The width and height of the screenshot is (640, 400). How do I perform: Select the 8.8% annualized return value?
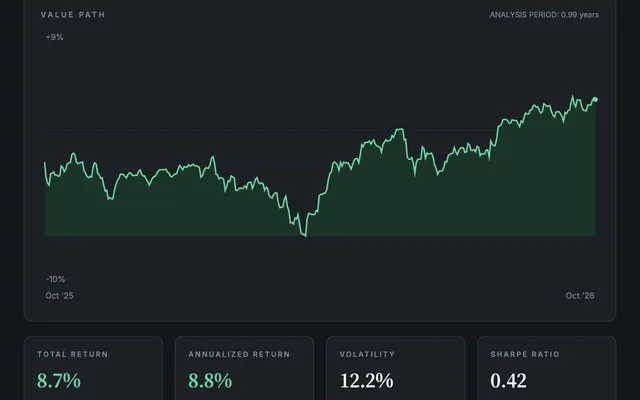210,380
